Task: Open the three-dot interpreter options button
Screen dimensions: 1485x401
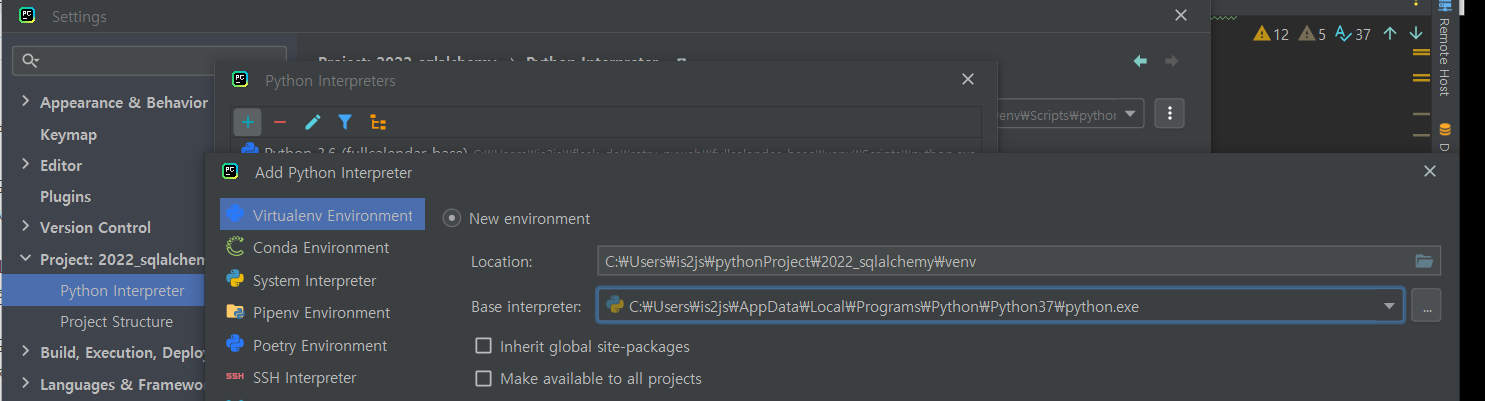Action: click(1169, 113)
